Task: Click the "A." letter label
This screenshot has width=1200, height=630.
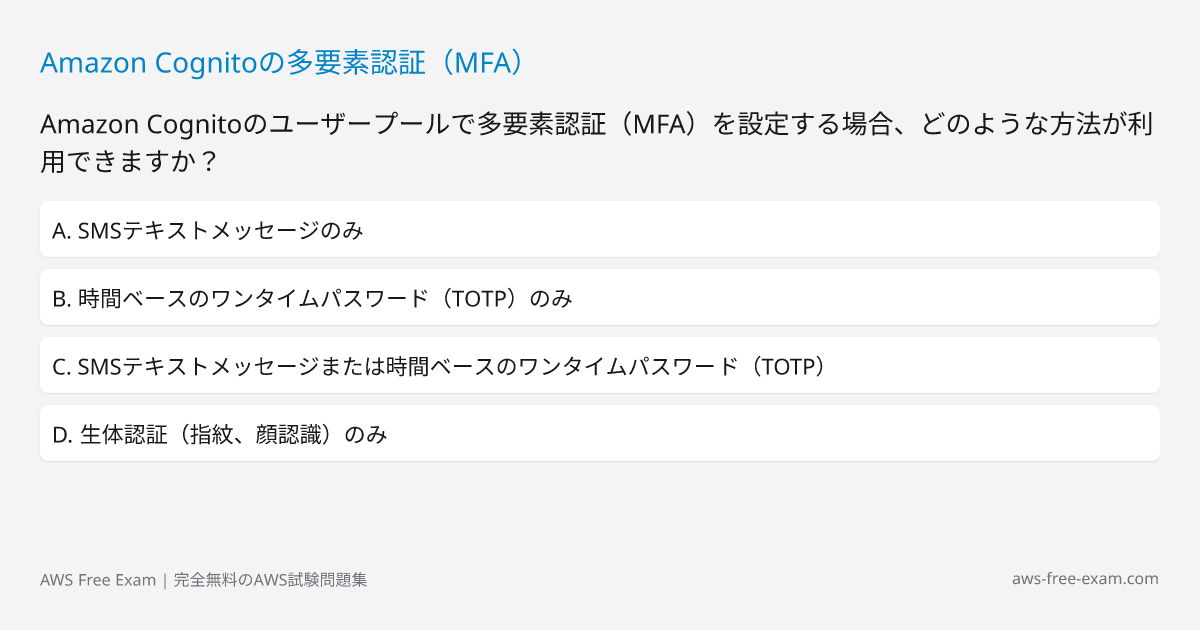Action: pos(62,231)
